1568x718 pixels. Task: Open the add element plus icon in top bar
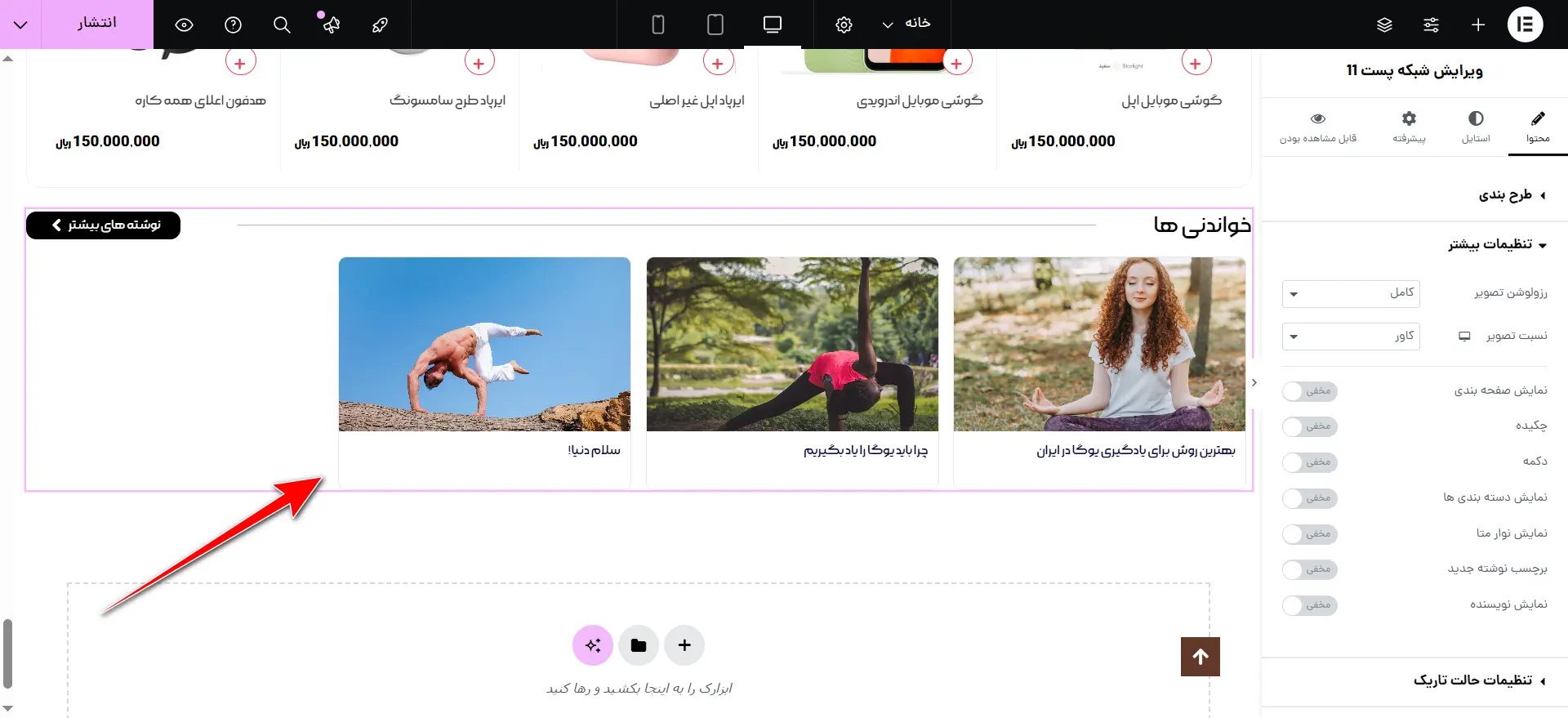point(1477,25)
